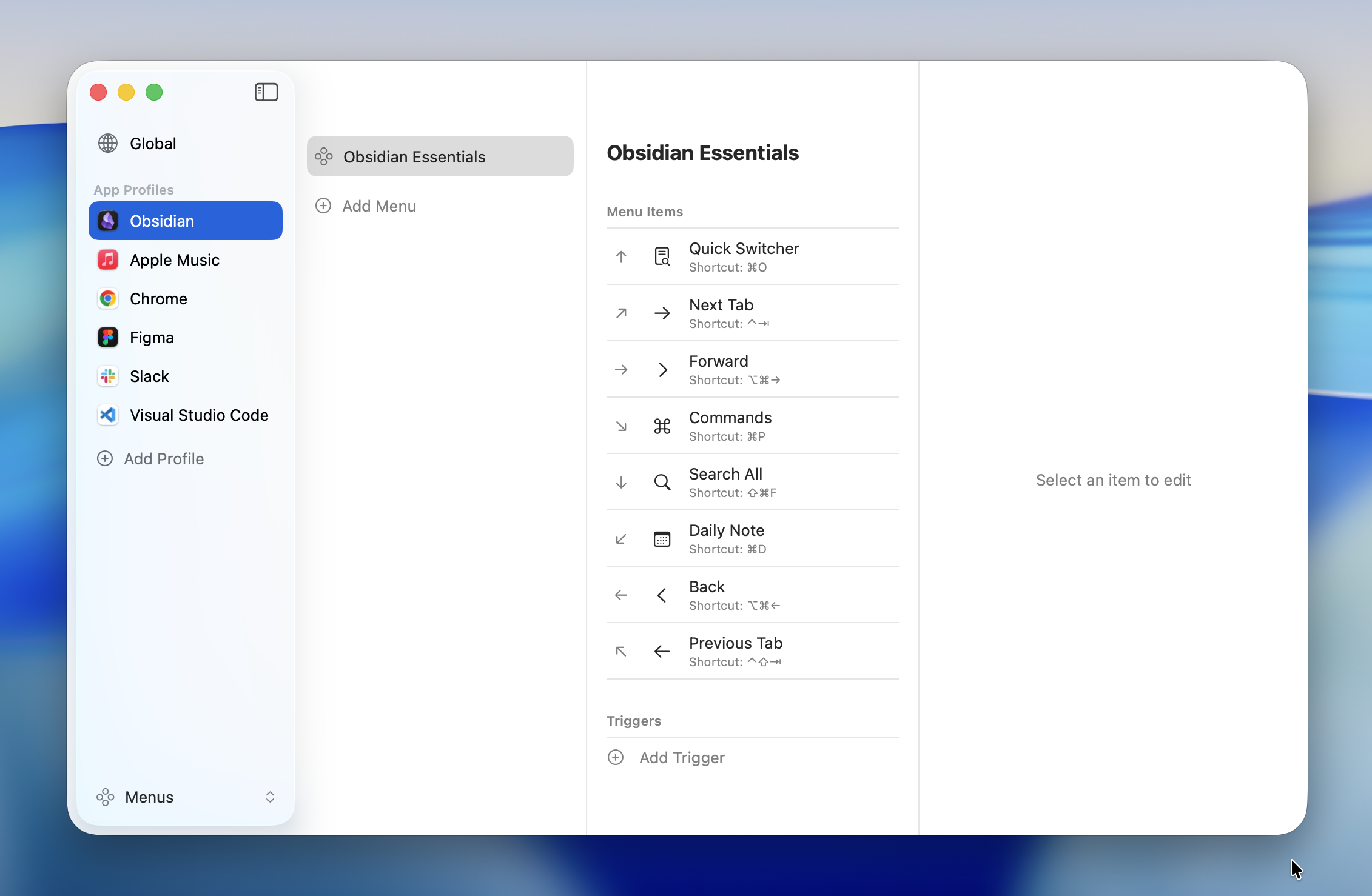This screenshot has width=1372, height=896.
Task: Click the Quick Switcher document icon
Action: [662, 256]
